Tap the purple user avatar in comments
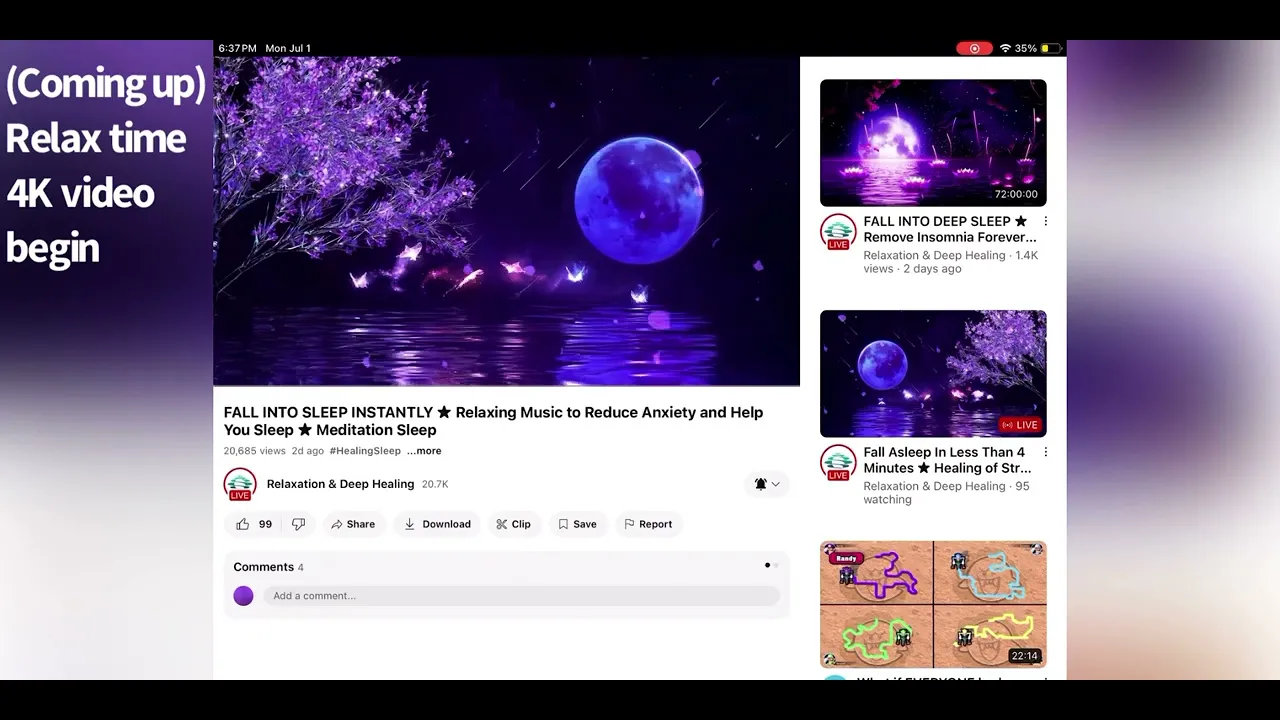The width and height of the screenshot is (1280, 720). [243, 596]
